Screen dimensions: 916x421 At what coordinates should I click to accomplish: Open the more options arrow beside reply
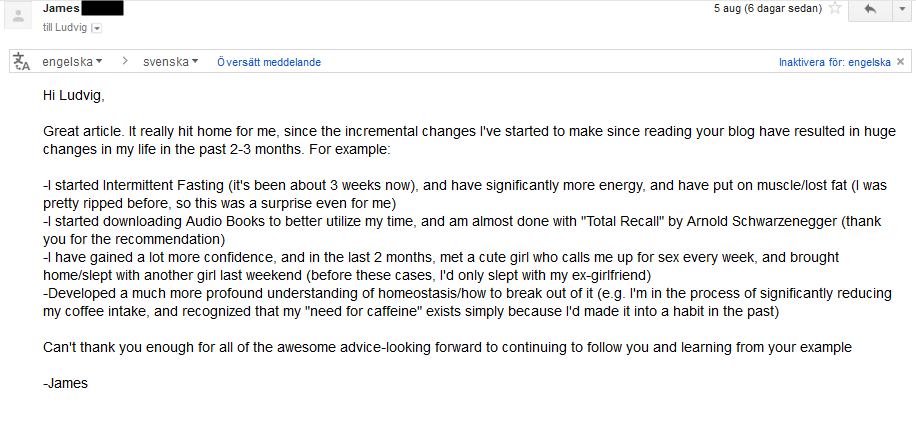pyautogui.click(x=901, y=9)
